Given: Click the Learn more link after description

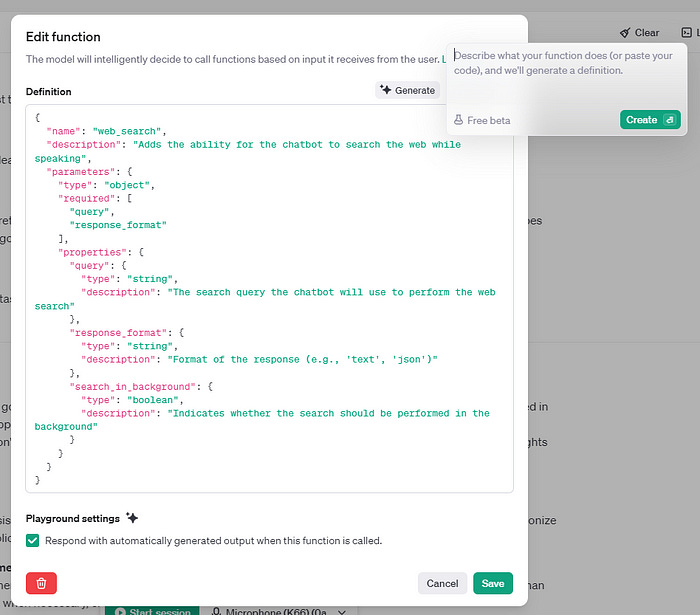Looking at the screenshot, I should 444,59.
